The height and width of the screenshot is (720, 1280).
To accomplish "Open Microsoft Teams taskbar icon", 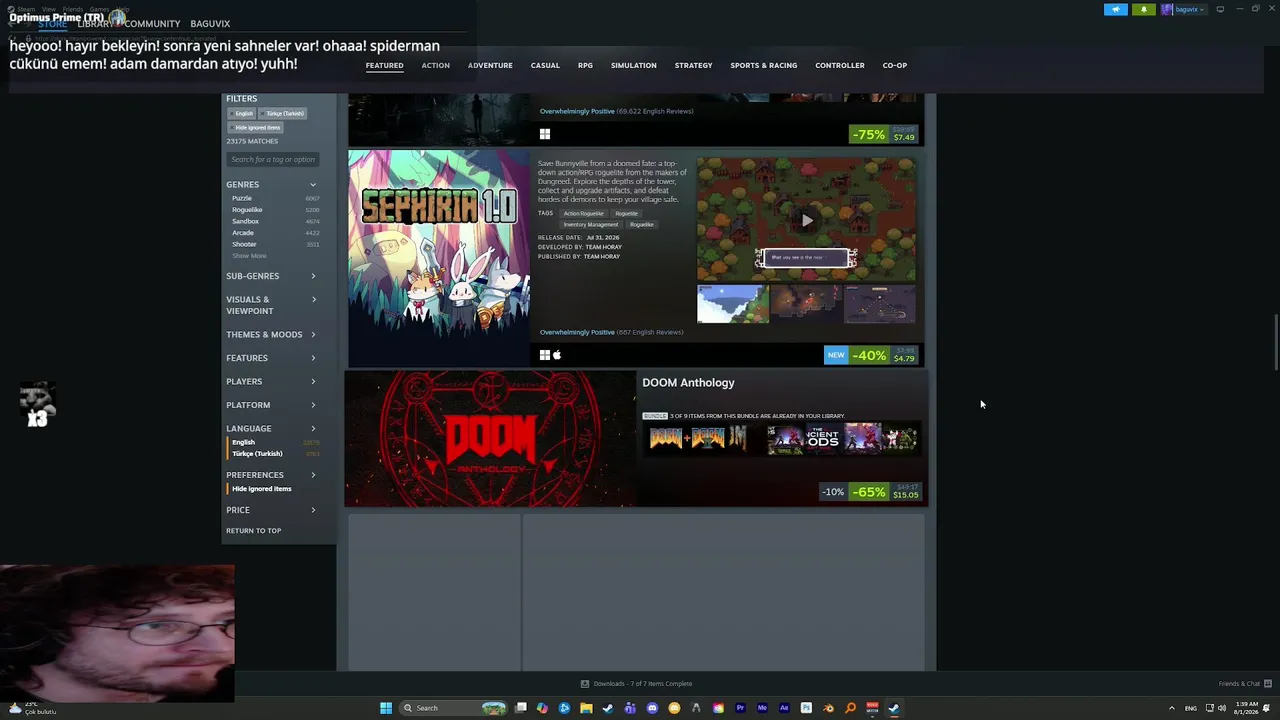I will tap(630, 708).
